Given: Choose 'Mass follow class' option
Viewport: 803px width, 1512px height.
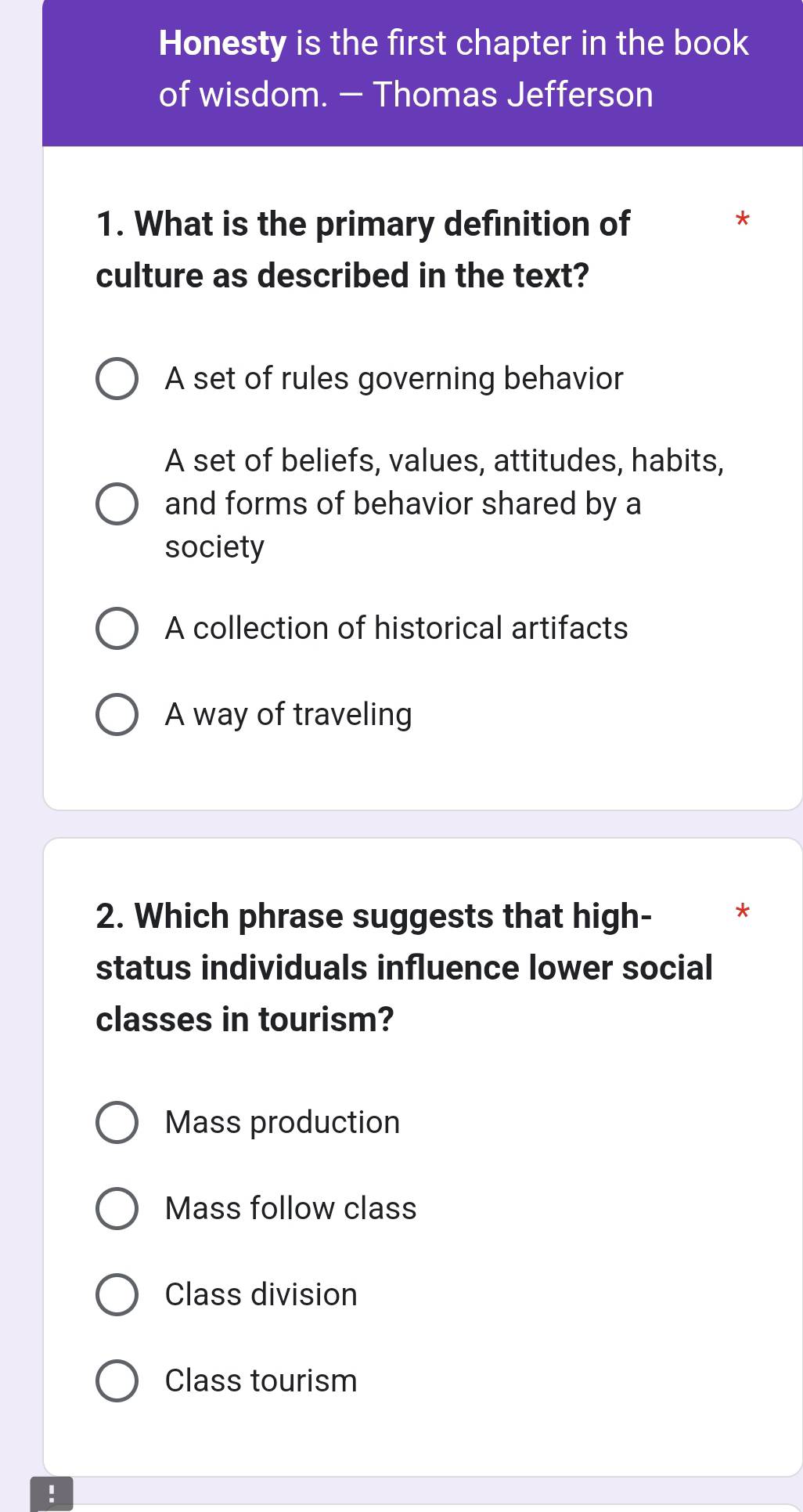Looking at the screenshot, I should click(x=117, y=1209).
